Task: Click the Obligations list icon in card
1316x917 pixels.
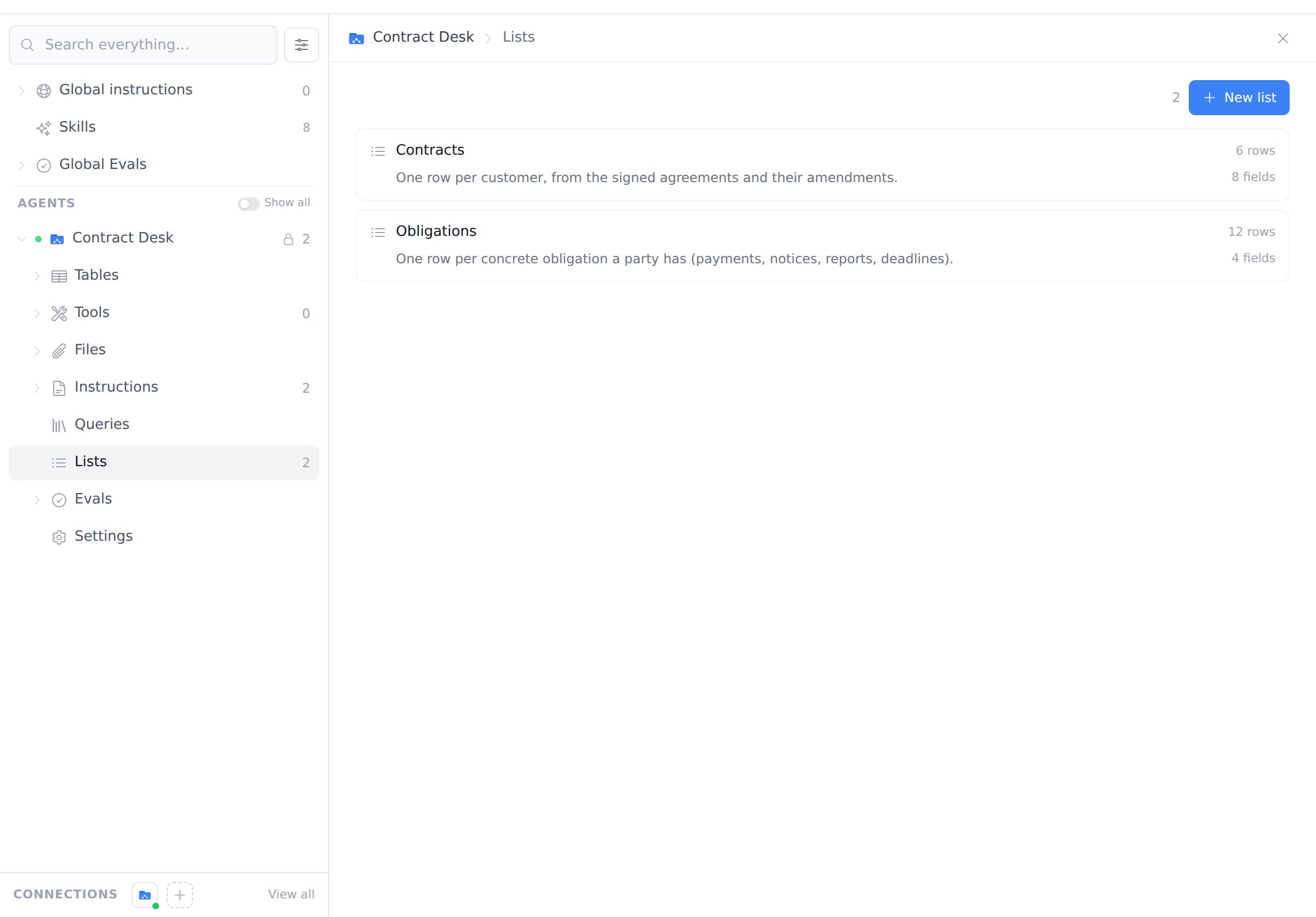Action: pyautogui.click(x=378, y=232)
